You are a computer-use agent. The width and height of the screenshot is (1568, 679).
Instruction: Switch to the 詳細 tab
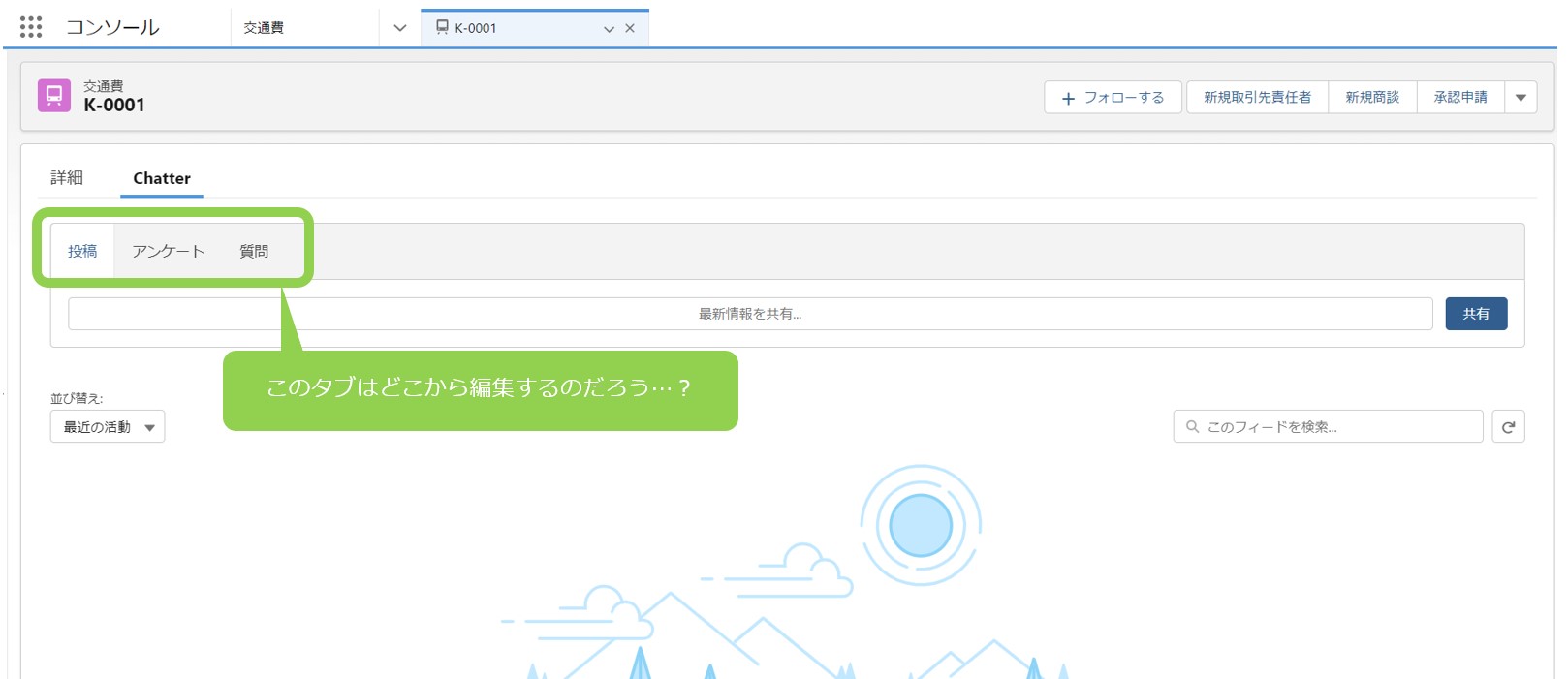pos(67,178)
